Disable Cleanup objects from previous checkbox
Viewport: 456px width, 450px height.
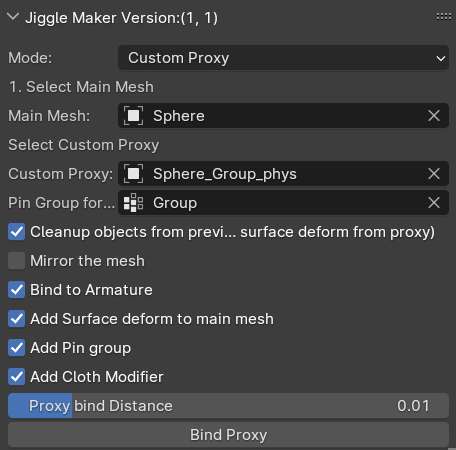[17, 232]
